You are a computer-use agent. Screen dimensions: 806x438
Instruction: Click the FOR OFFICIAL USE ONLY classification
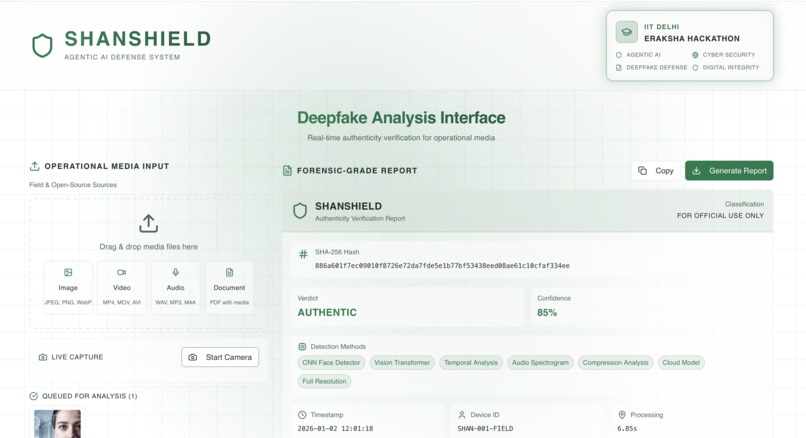720,215
